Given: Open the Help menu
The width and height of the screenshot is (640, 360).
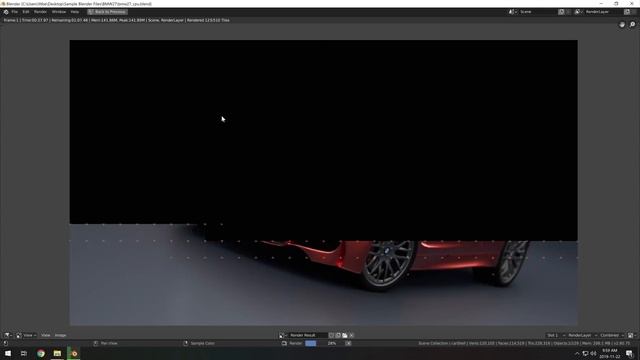Looking at the screenshot, I should [75, 12].
